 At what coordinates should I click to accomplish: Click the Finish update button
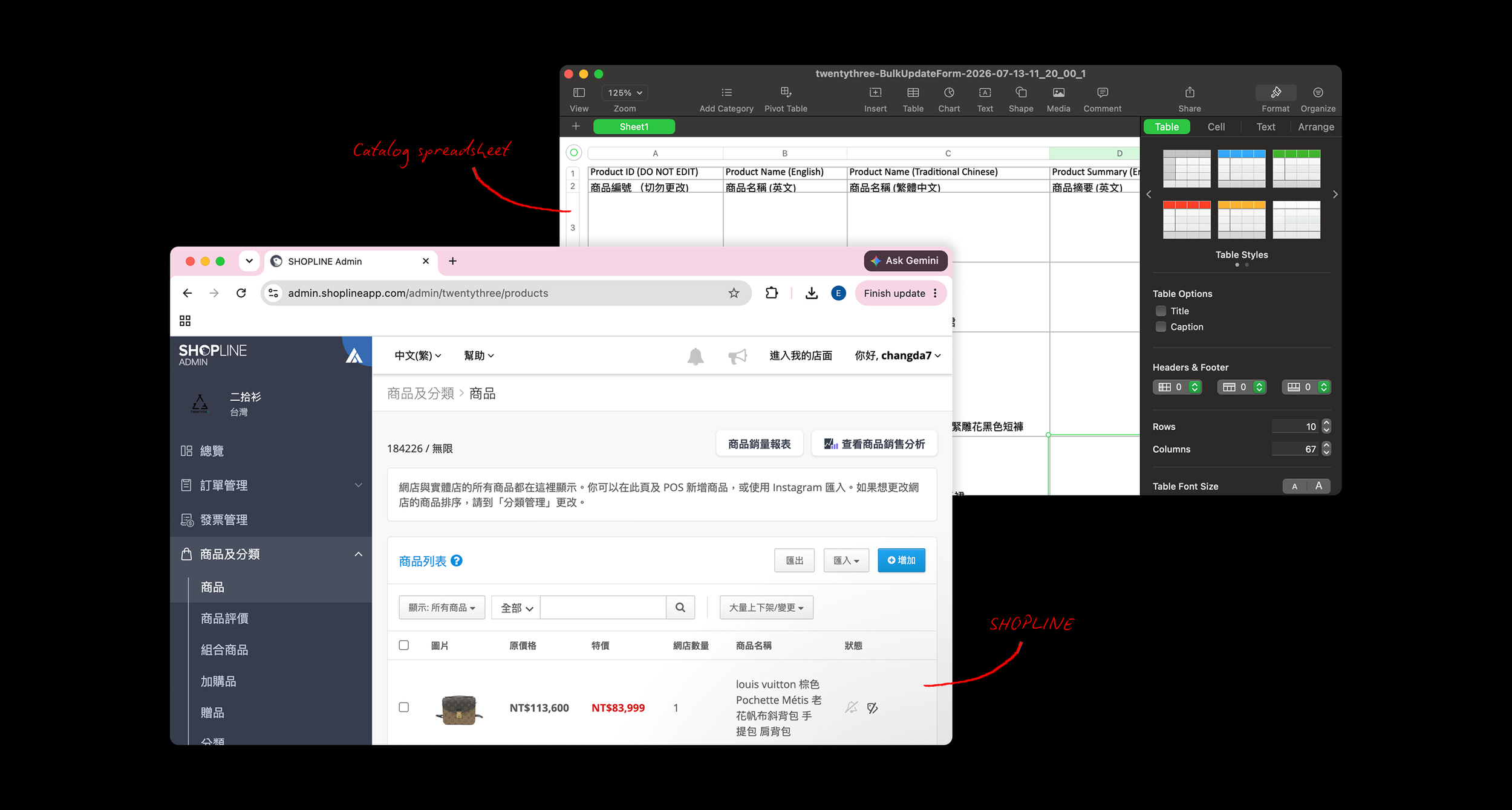(x=901, y=293)
